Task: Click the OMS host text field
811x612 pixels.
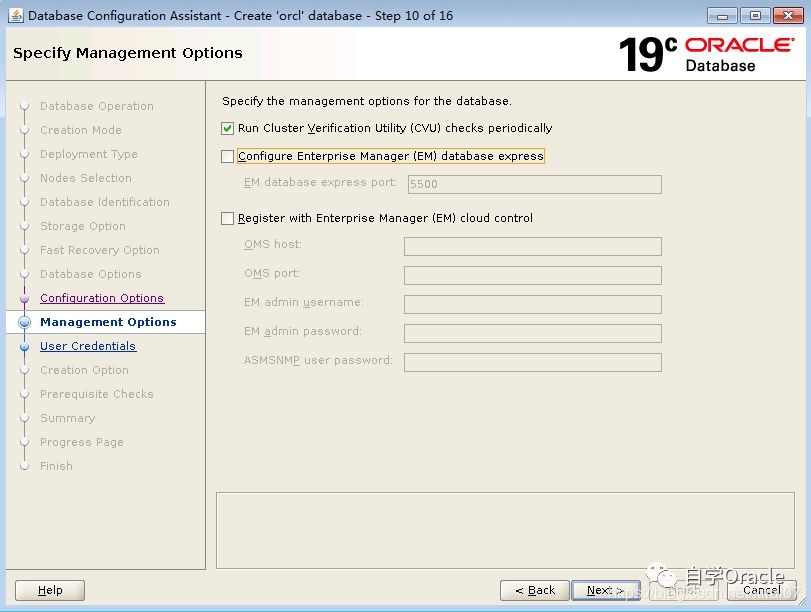Action: point(532,246)
